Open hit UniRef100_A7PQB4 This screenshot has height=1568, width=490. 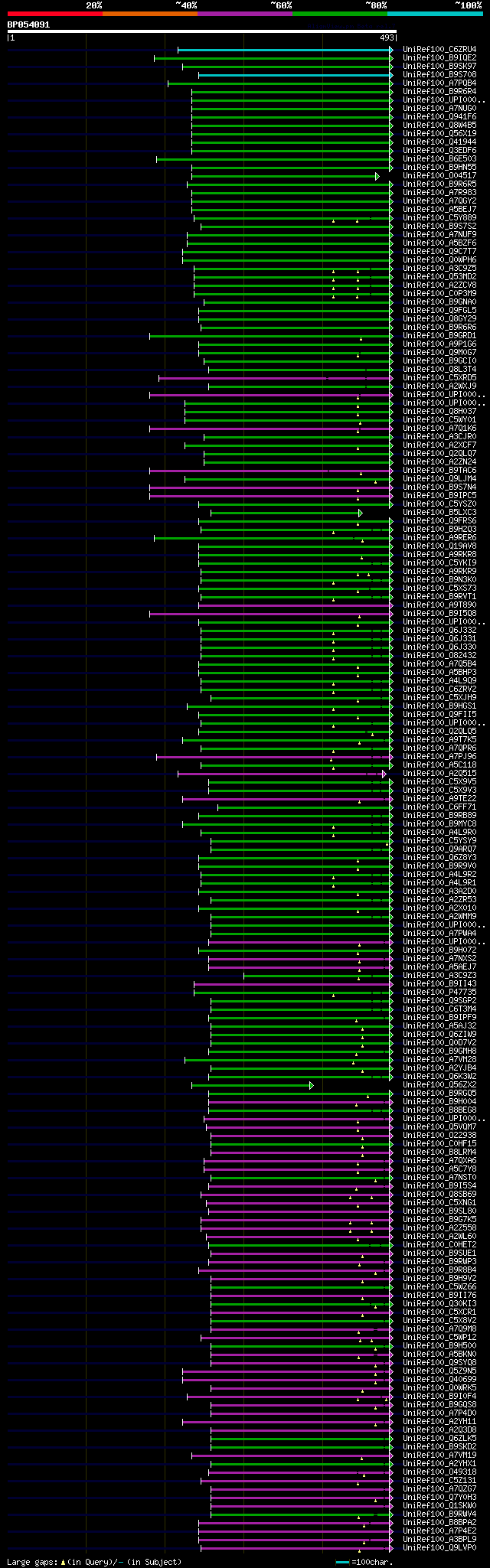point(439,83)
